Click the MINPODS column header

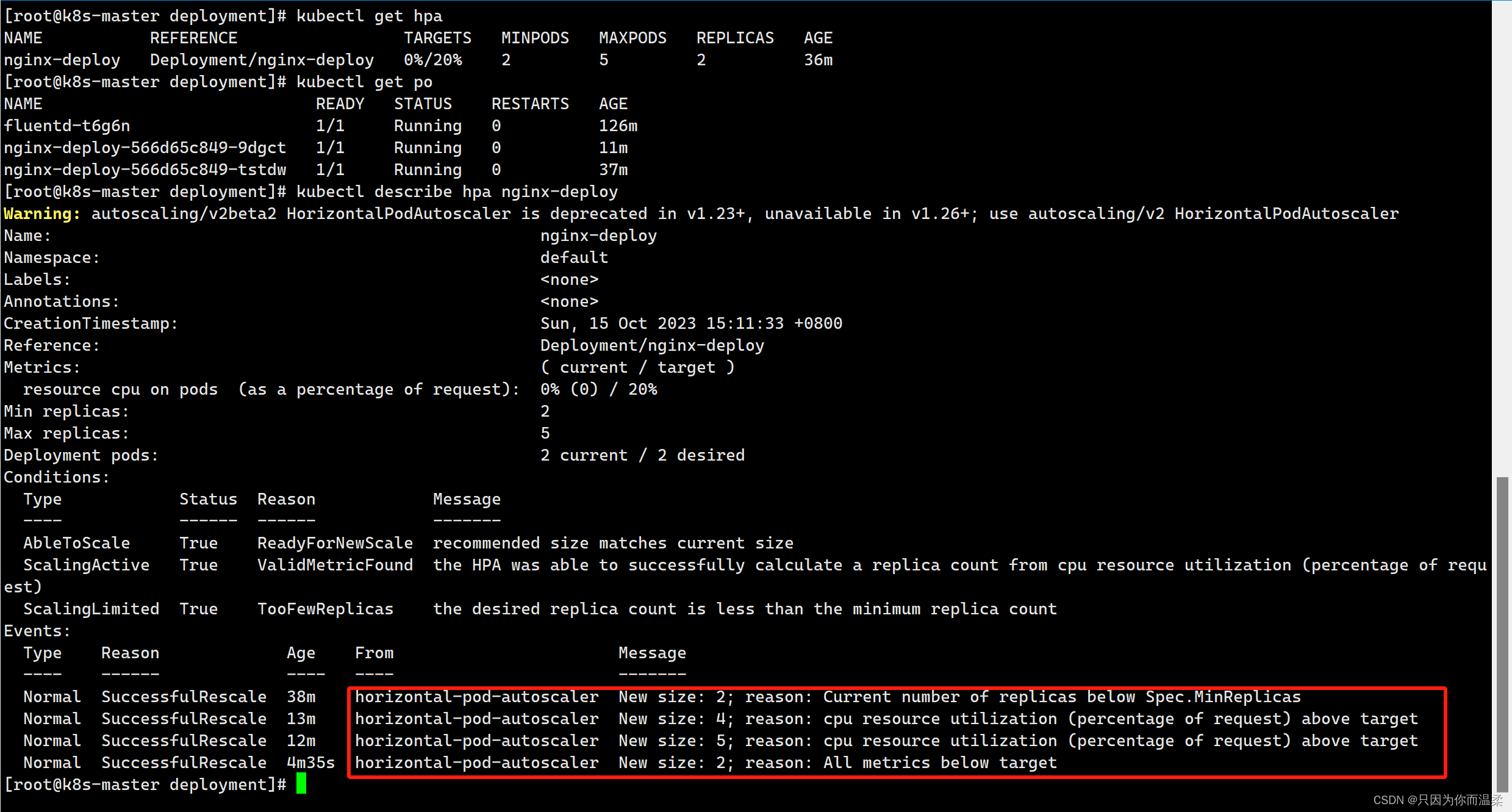click(536, 38)
